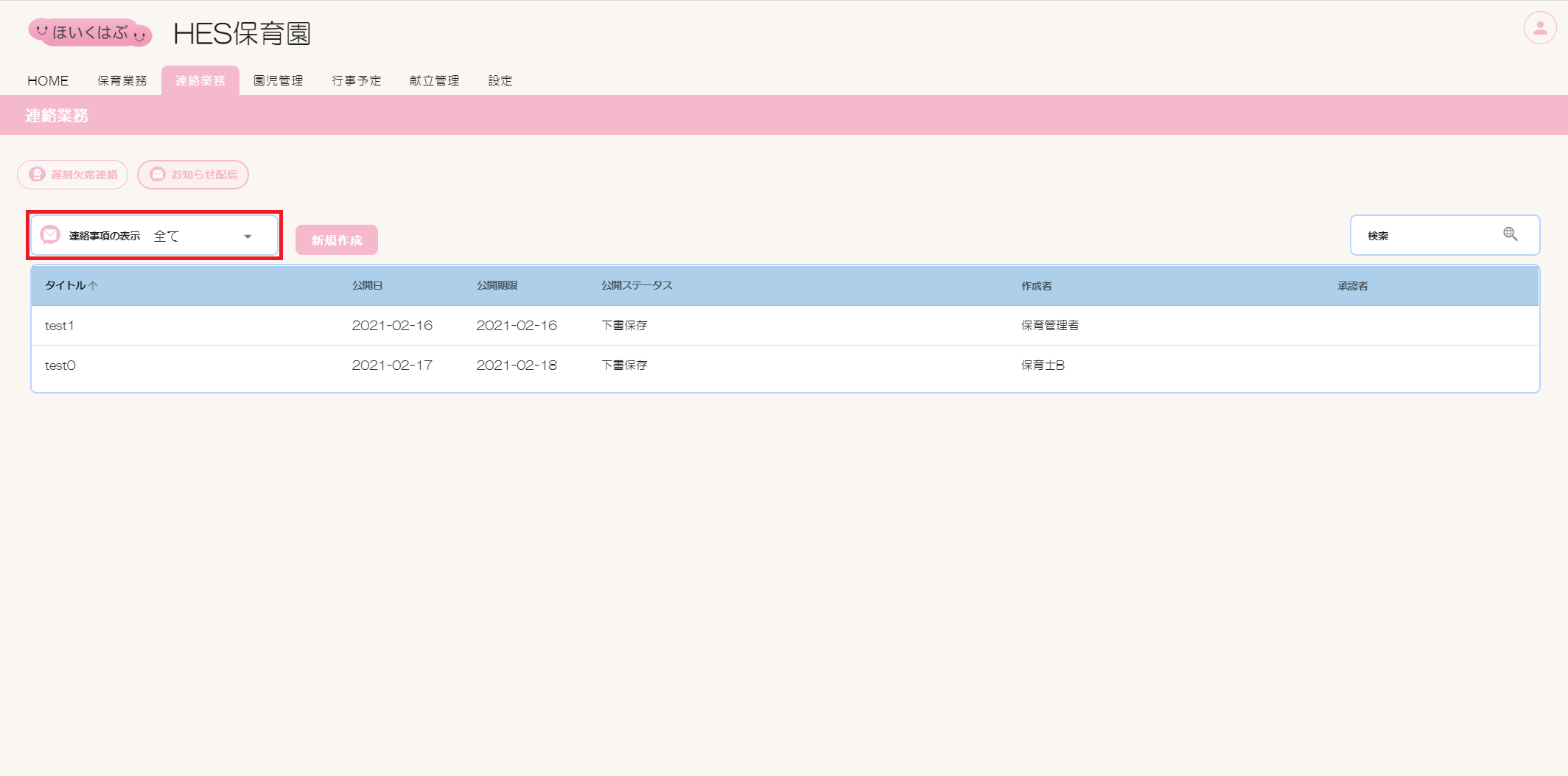Open the test0 row entry
Viewport: 1568px width, 776px height.
(60, 366)
